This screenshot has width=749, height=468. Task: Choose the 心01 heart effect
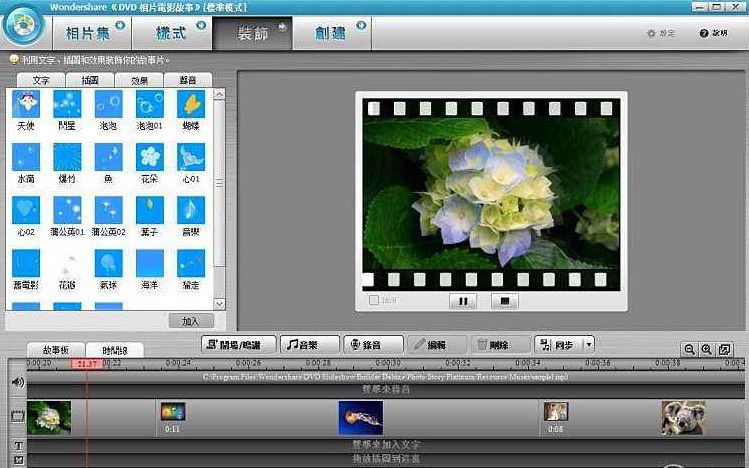191,157
